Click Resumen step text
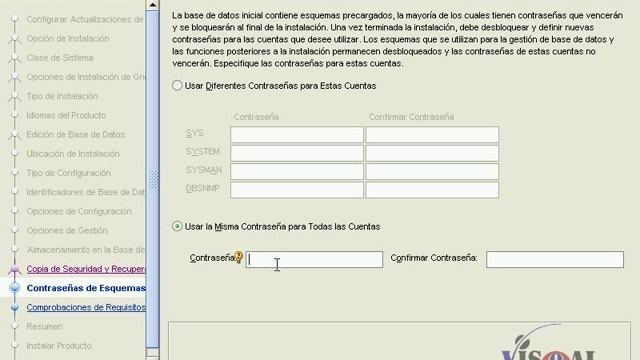Screen dimensions: 640x360 [44, 326]
